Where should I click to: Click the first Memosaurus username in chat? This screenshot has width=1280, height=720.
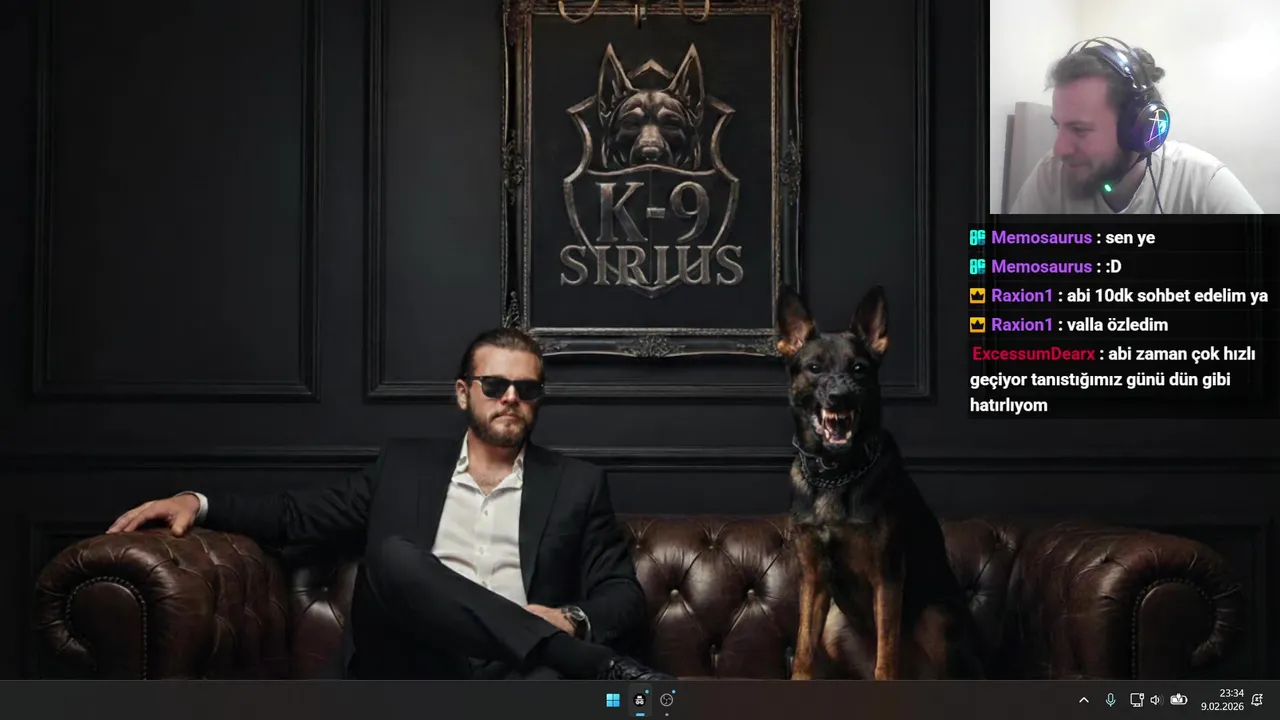click(x=1041, y=238)
